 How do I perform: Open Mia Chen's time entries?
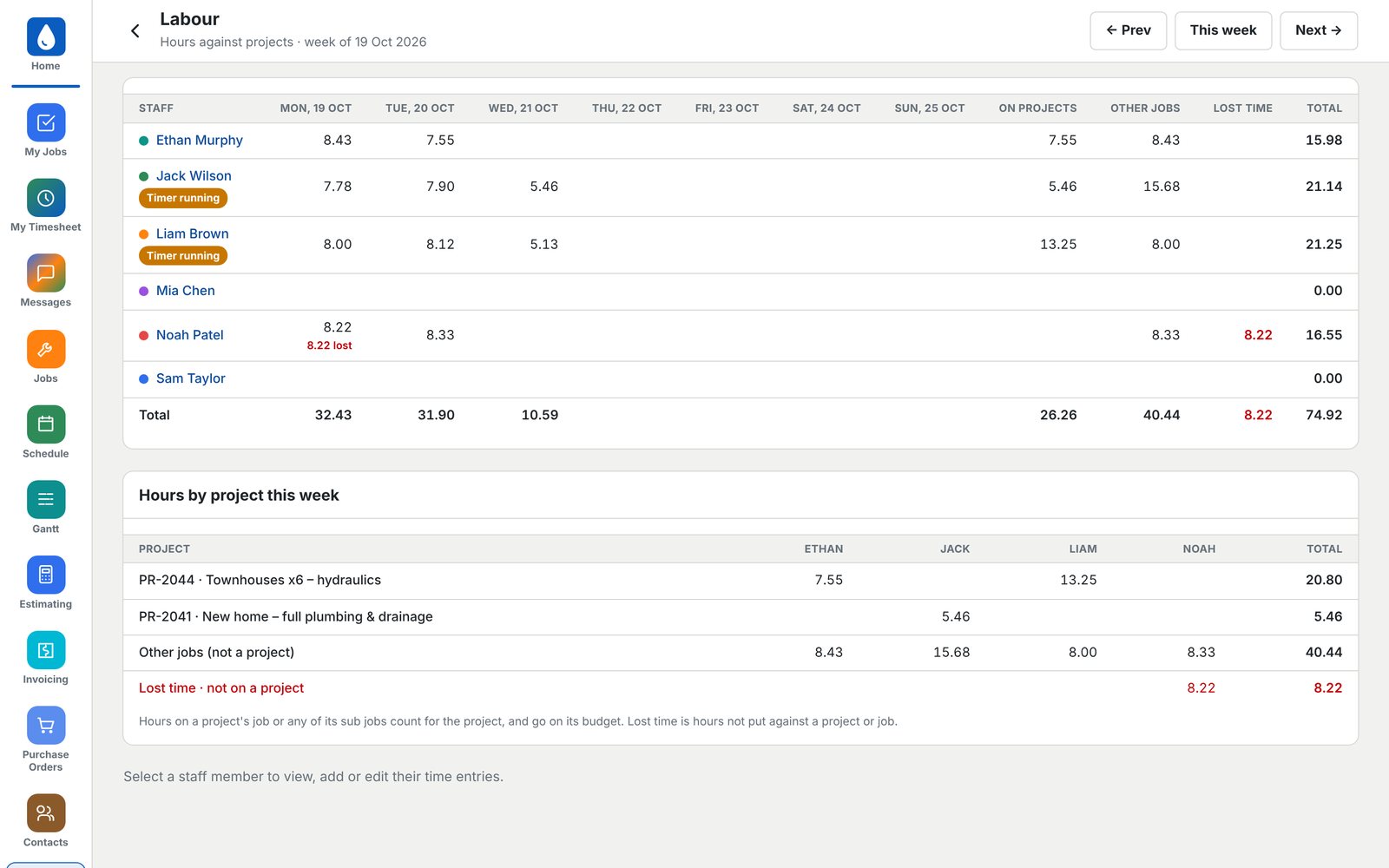pyautogui.click(x=186, y=292)
